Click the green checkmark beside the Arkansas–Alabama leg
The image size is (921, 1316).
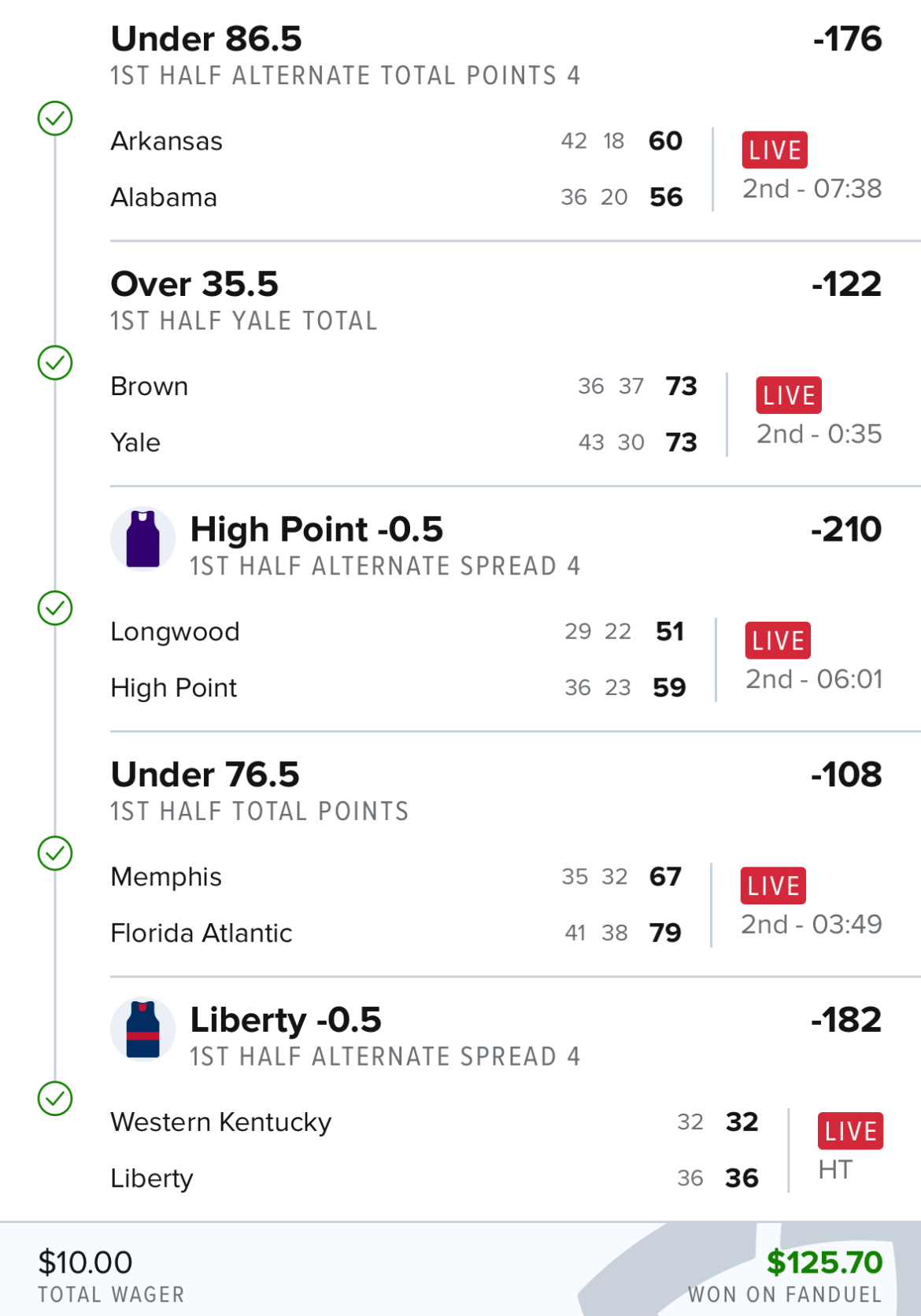(55, 119)
